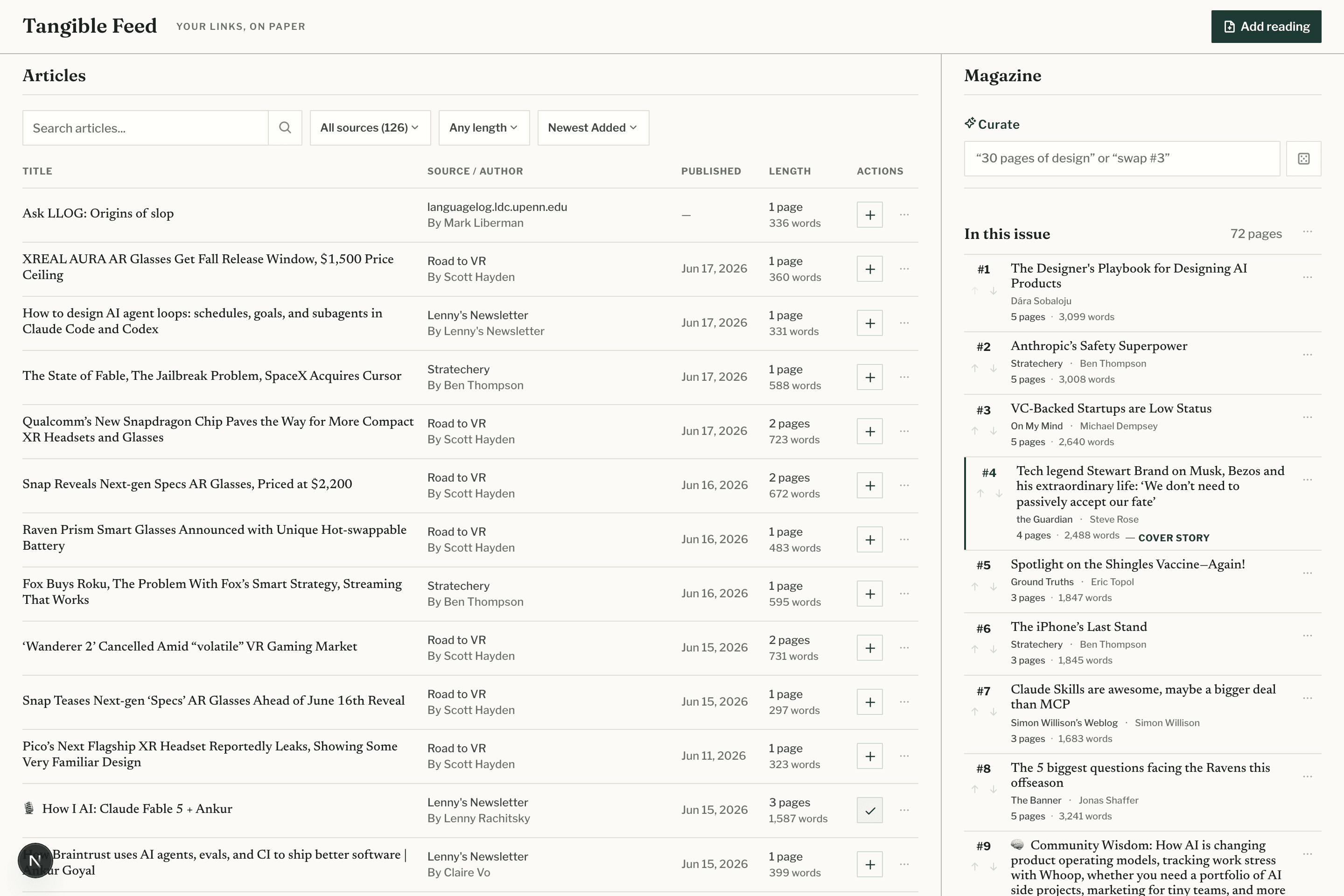Open 'VC-Backed Startups are Low Status' entry
Viewport: 1344px width, 896px height.
tap(1111, 409)
